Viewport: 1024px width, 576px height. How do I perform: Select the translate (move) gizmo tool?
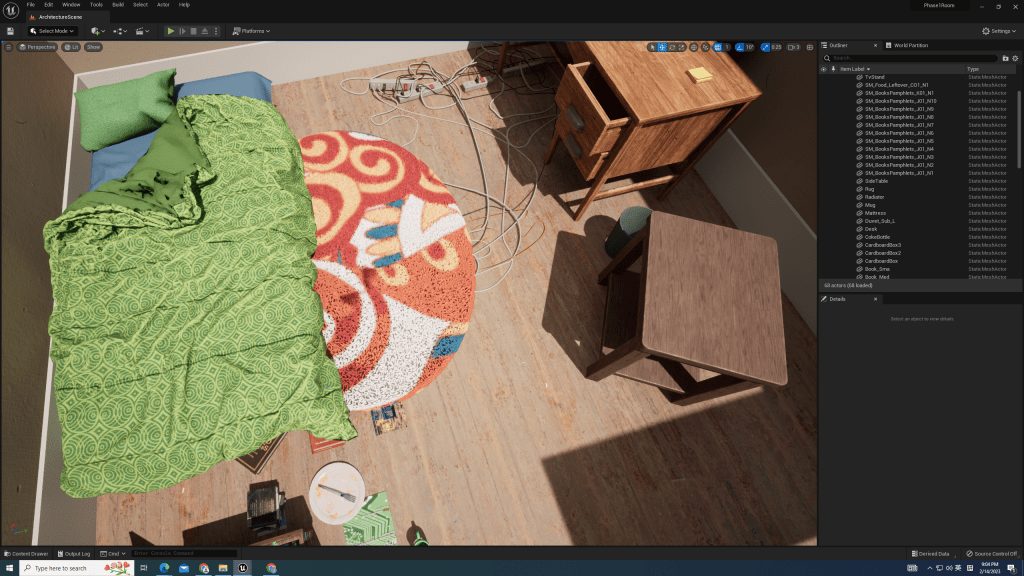point(662,47)
